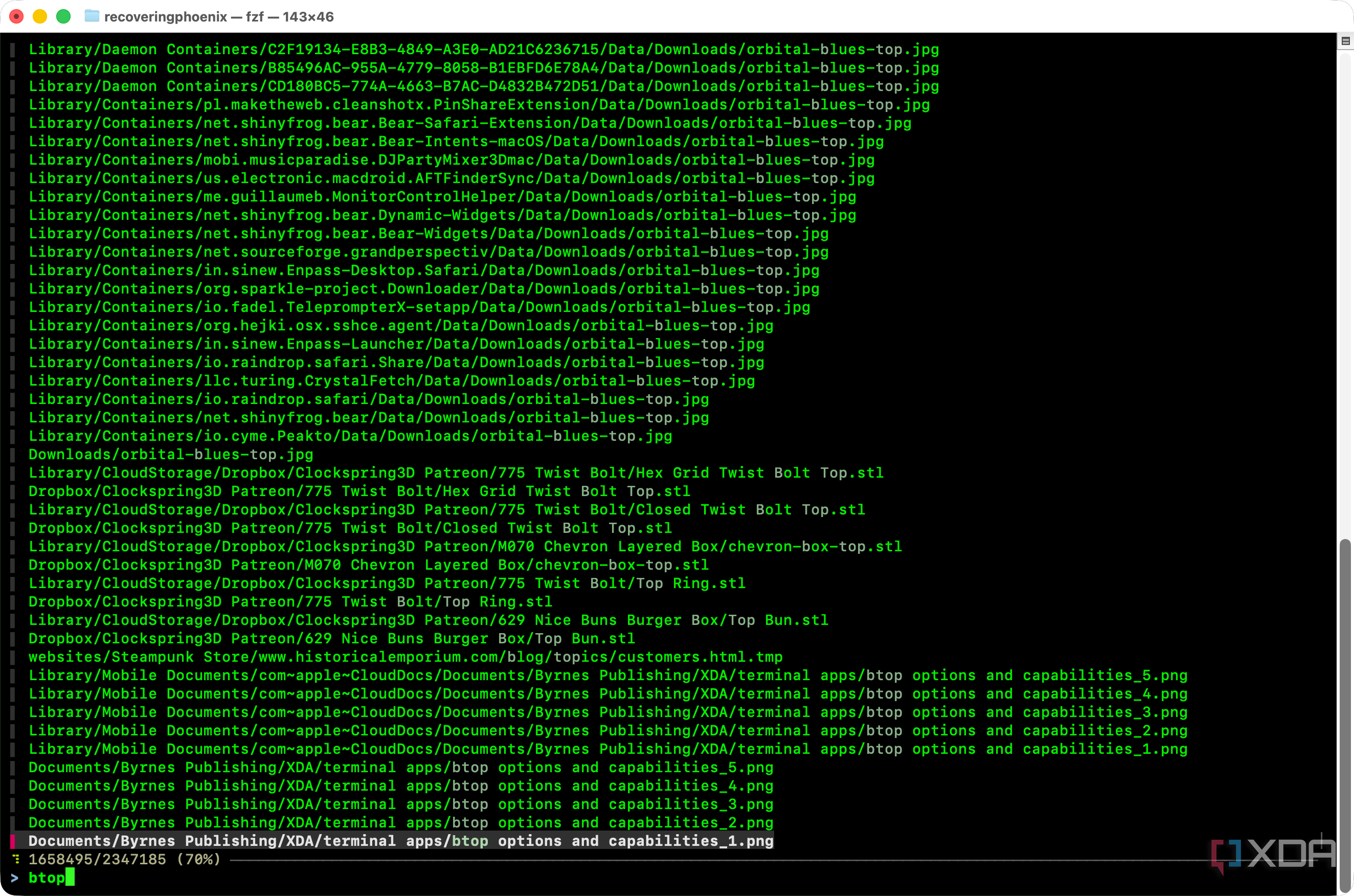1354x896 pixels.
Task: Click the terminal vertical scrollbar thumb
Action: pyautogui.click(x=1345, y=714)
